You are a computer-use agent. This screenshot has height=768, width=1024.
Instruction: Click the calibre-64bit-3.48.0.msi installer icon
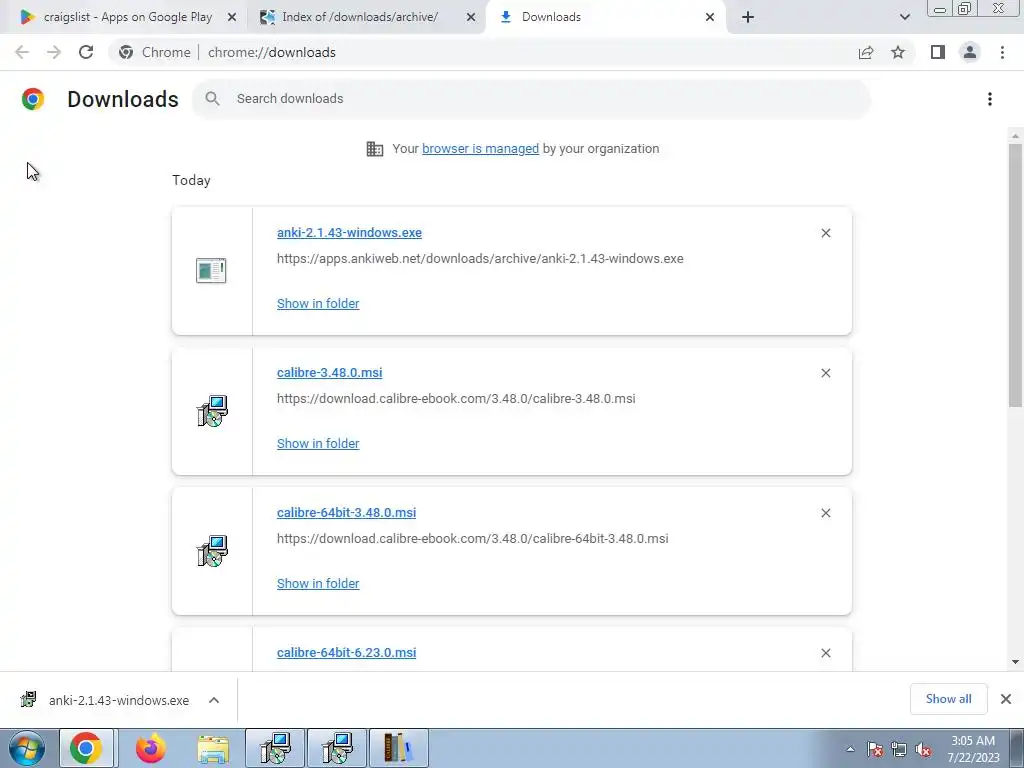tap(212, 551)
